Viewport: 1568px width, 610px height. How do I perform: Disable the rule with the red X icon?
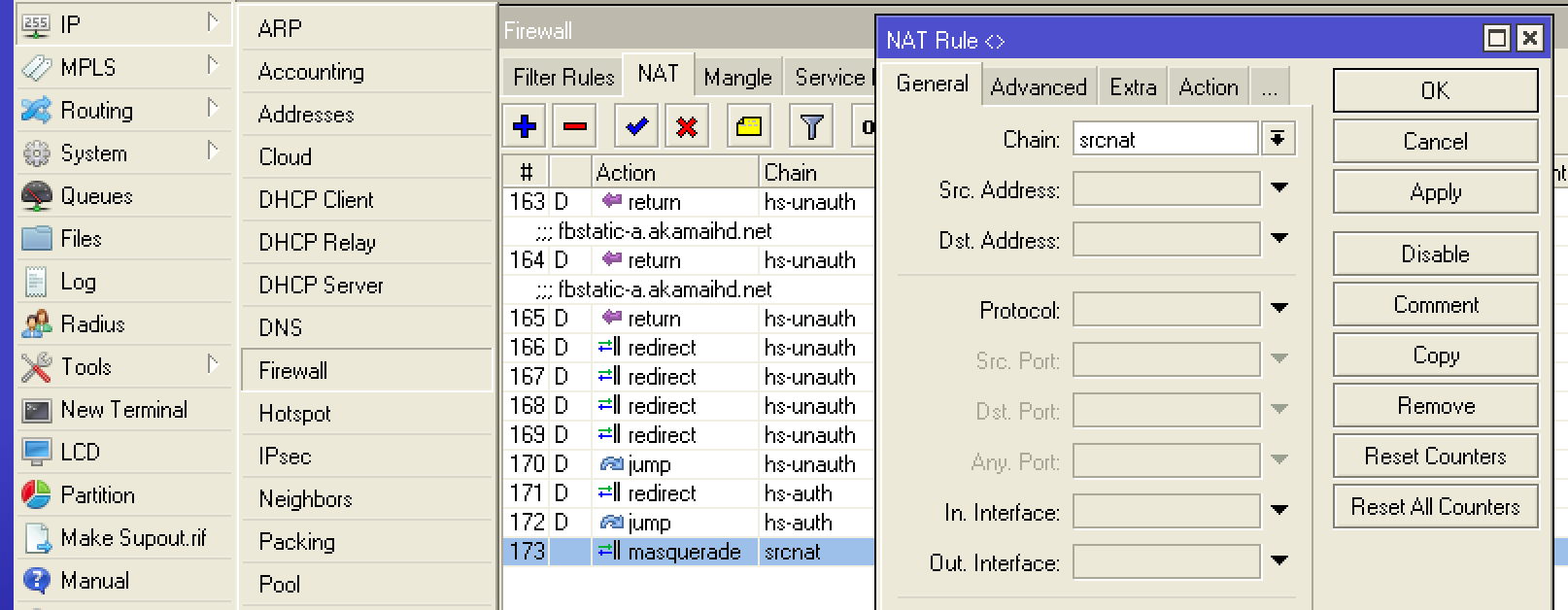(x=687, y=126)
